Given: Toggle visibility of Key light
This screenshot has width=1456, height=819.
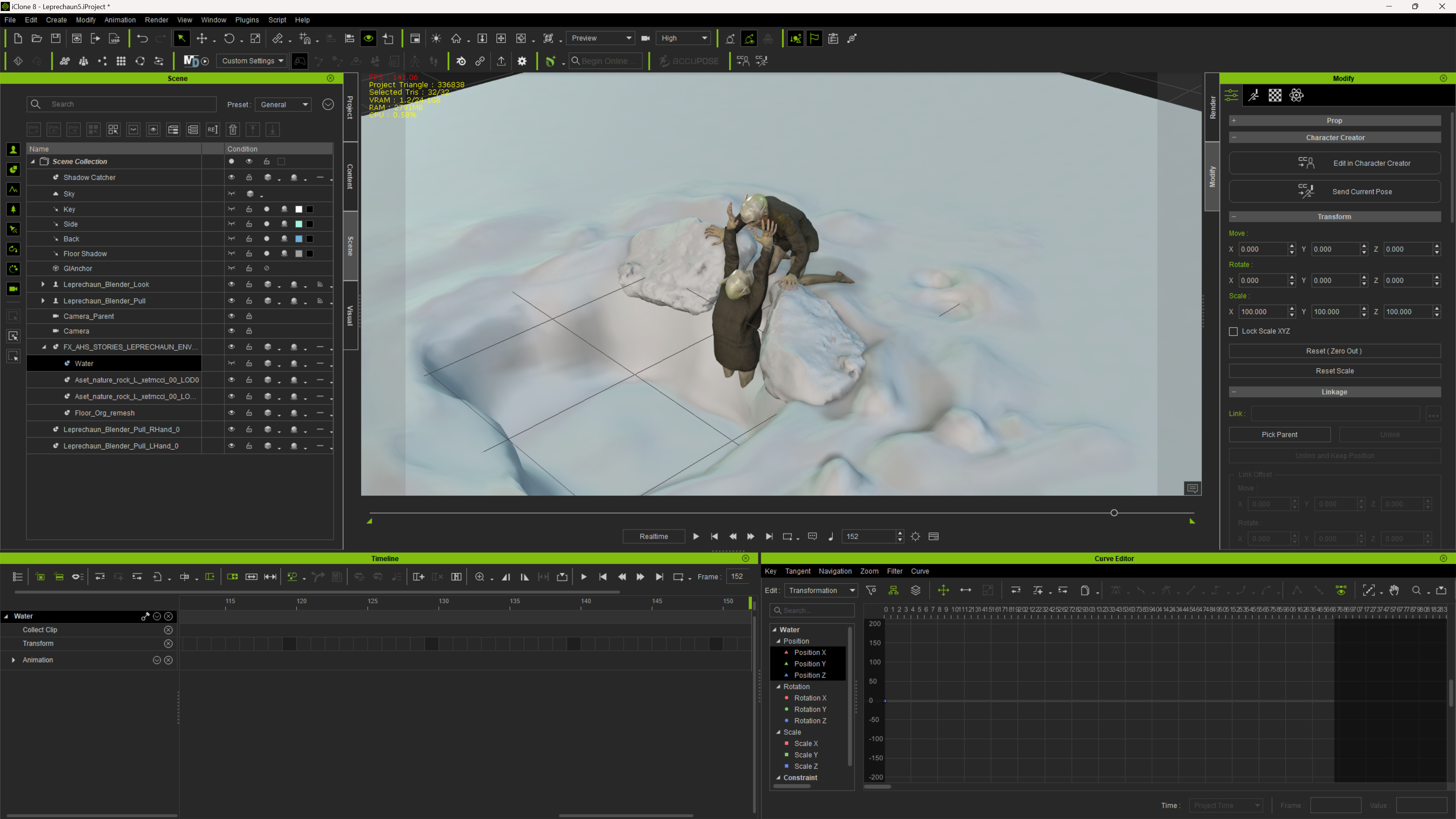Looking at the screenshot, I should point(231,209).
